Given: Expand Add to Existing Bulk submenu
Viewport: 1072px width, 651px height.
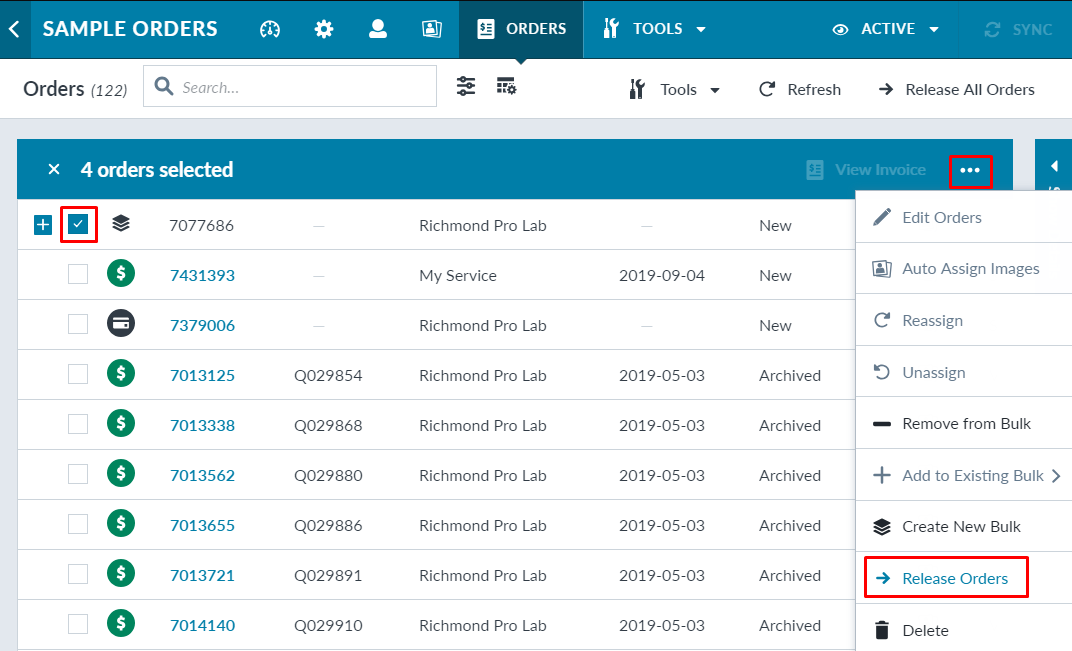Looking at the screenshot, I should click(x=964, y=475).
